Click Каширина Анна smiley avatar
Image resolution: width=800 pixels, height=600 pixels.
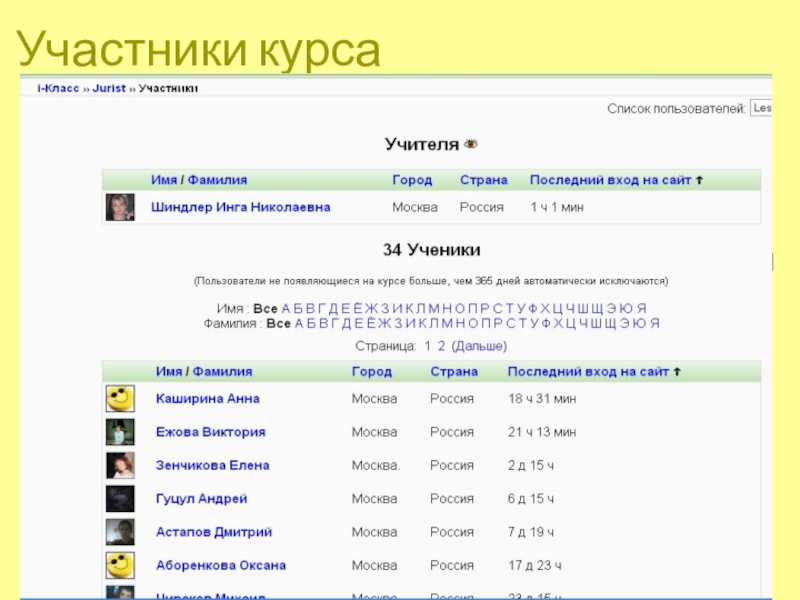pyautogui.click(x=120, y=398)
